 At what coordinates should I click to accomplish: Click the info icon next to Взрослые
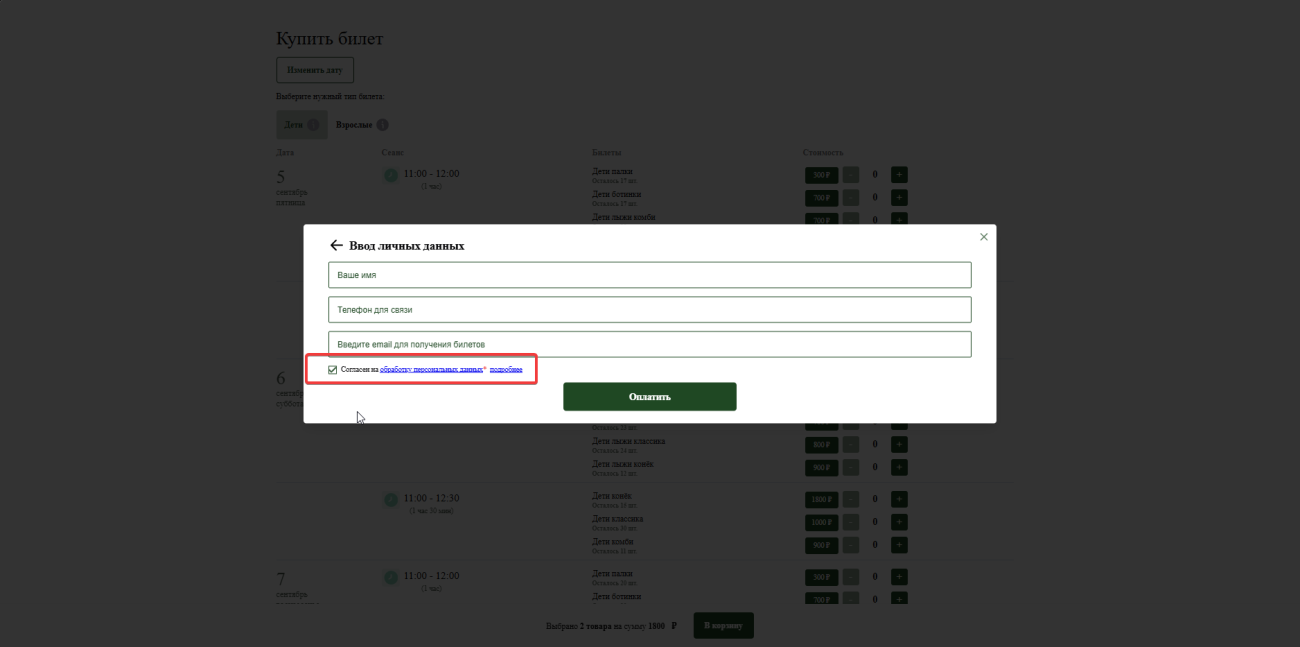(382, 125)
